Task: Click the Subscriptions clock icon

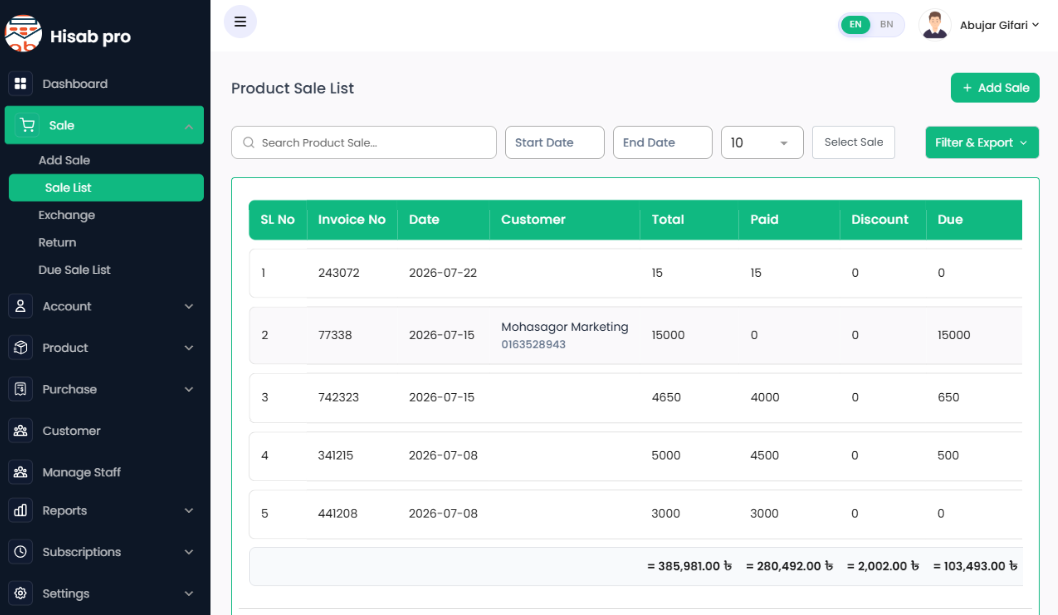Action: [20, 552]
